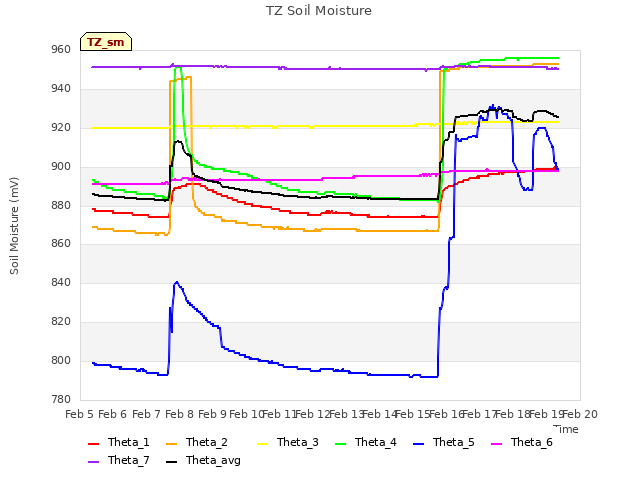
Task: Click the Feb 6 x-axis tick label
Action: (x=113, y=415)
